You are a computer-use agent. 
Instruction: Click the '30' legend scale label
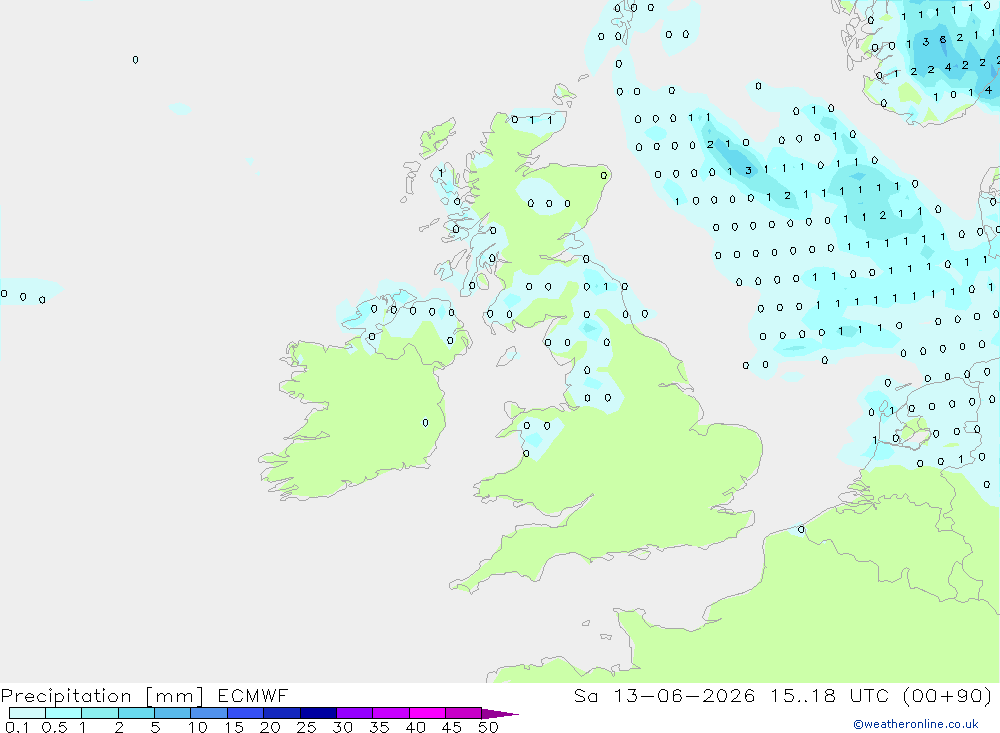[x=343, y=727]
